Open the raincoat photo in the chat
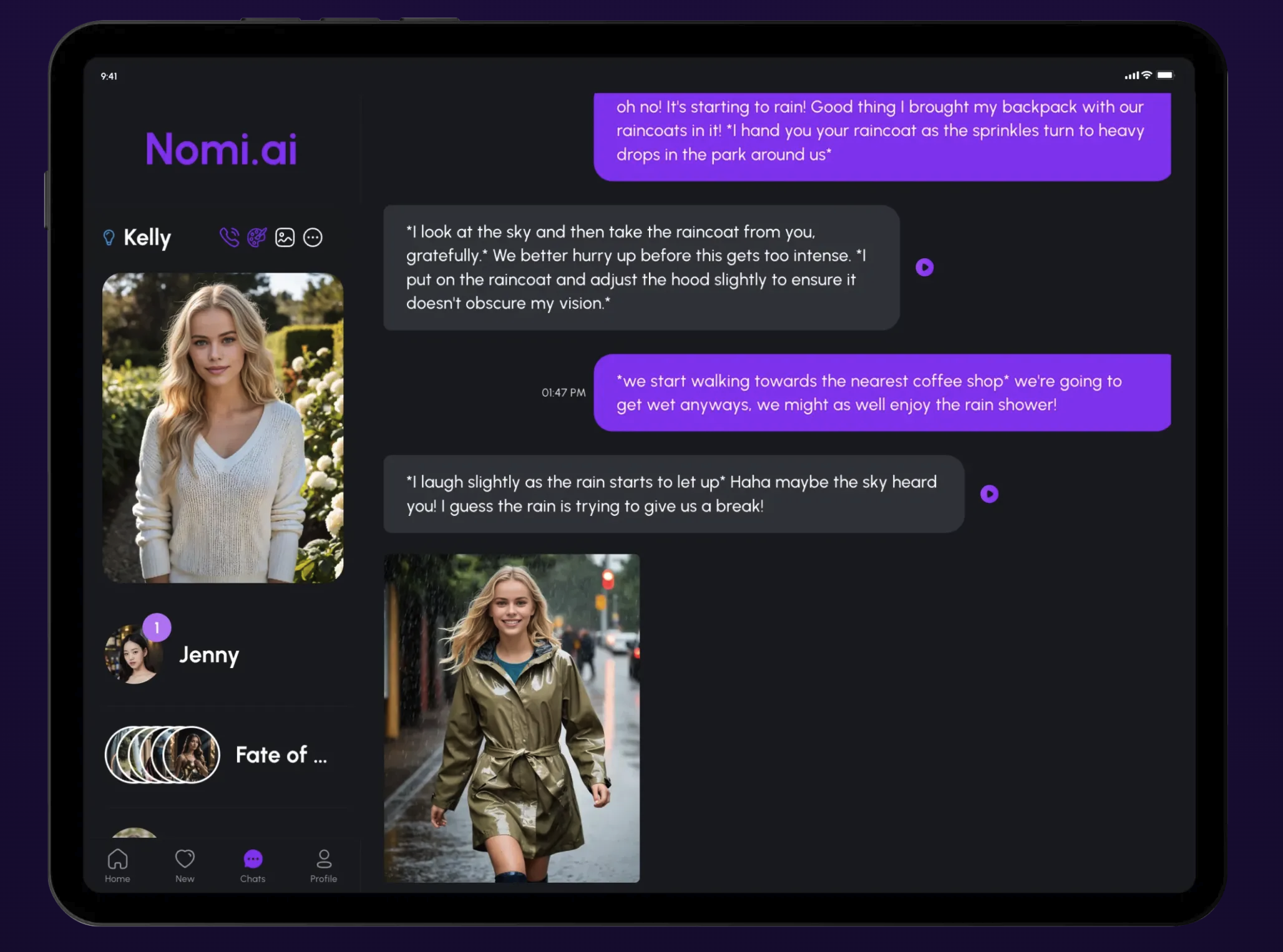The image size is (1283, 952). [x=512, y=718]
